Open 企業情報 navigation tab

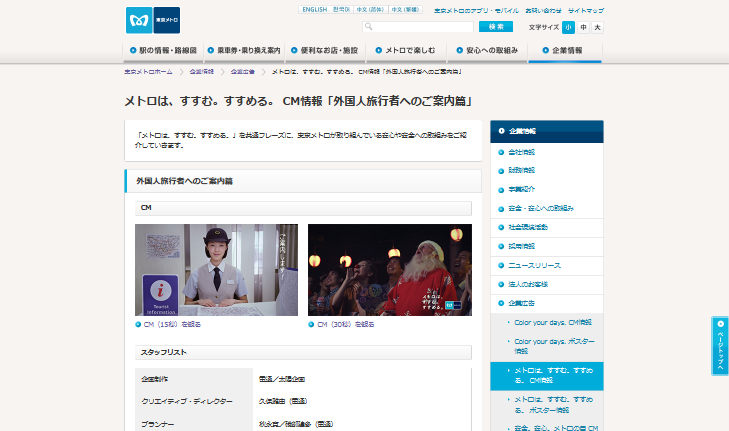565,51
